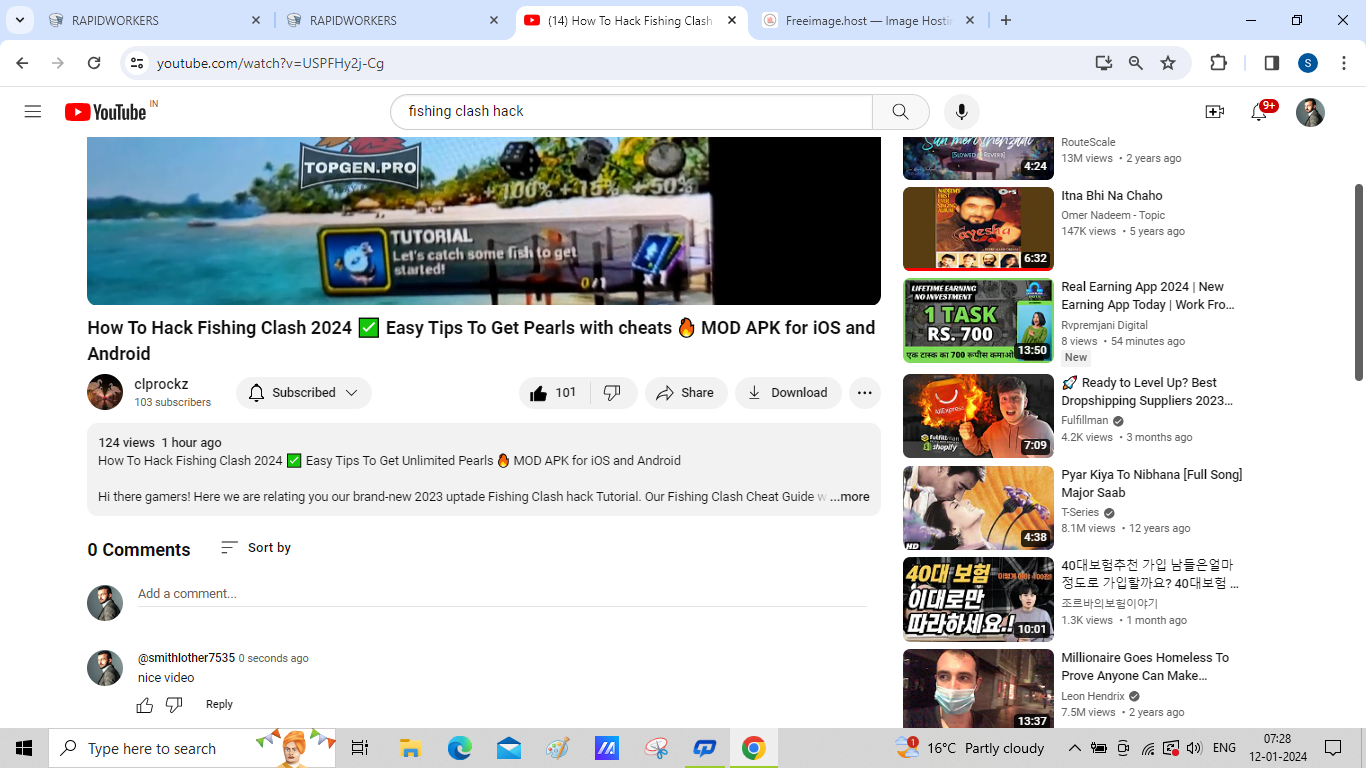The width and height of the screenshot is (1366, 768).
Task: Dislike the 'nice video' comment
Action: 174,705
